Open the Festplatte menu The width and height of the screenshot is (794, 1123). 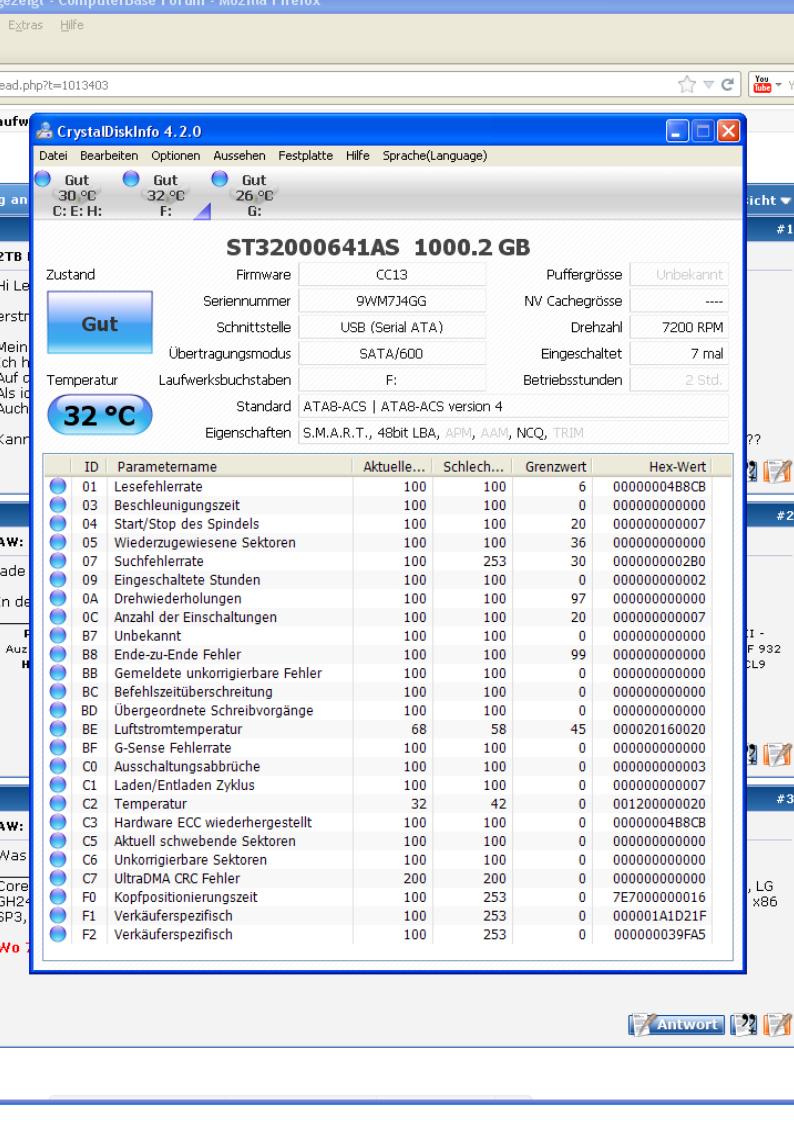306,155
